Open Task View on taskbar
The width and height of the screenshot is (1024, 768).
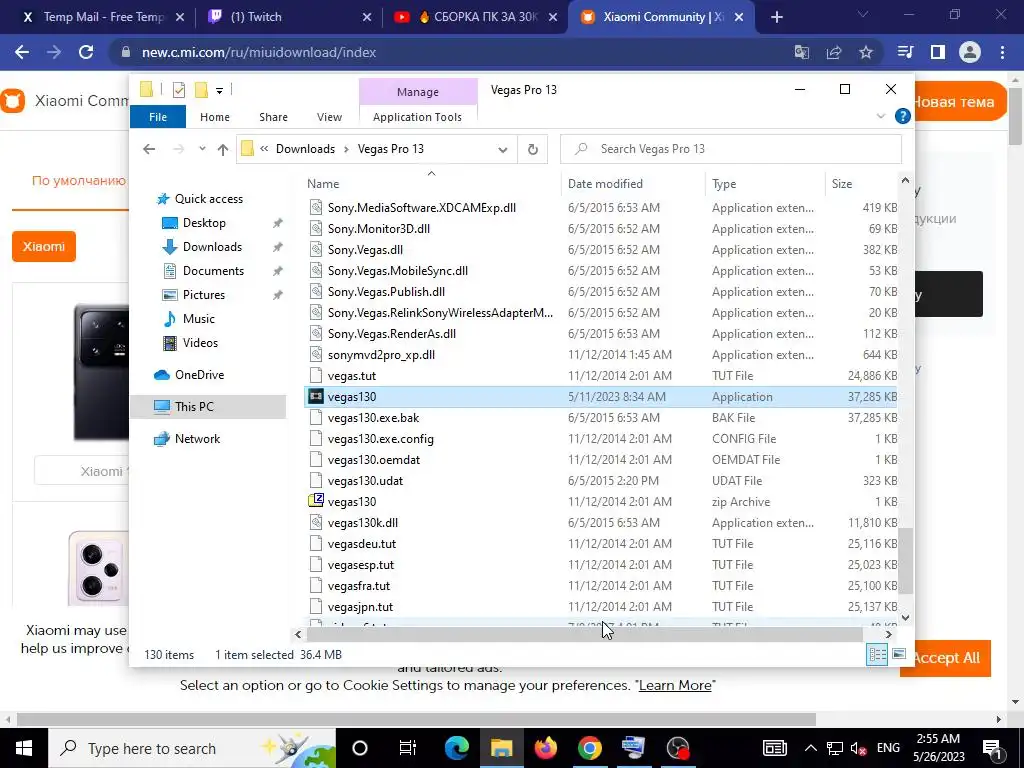coord(407,748)
